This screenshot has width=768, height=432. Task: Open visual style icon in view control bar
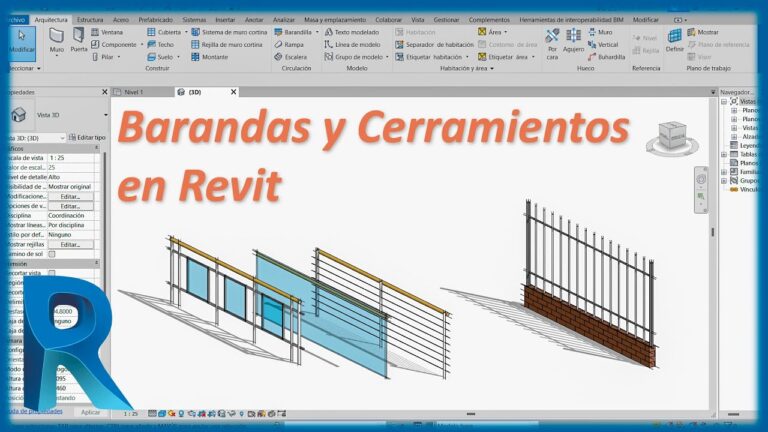tap(162, 414)
